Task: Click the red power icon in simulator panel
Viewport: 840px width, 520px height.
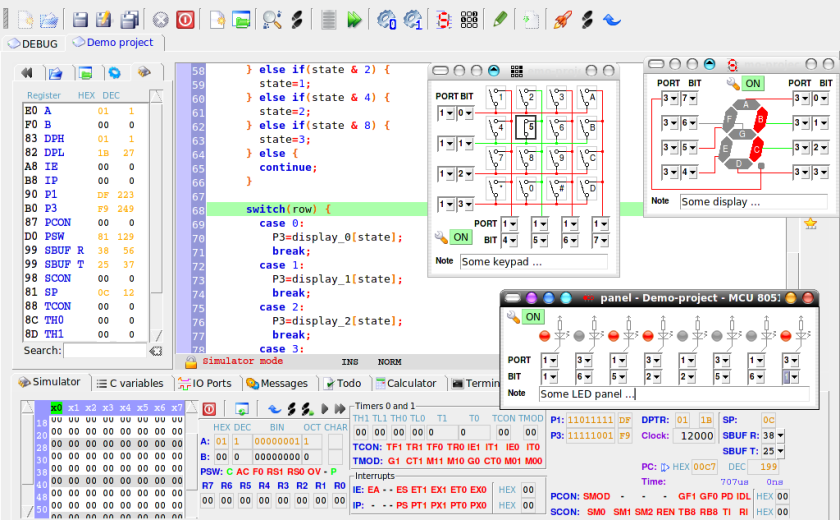Action: (209, 409)
